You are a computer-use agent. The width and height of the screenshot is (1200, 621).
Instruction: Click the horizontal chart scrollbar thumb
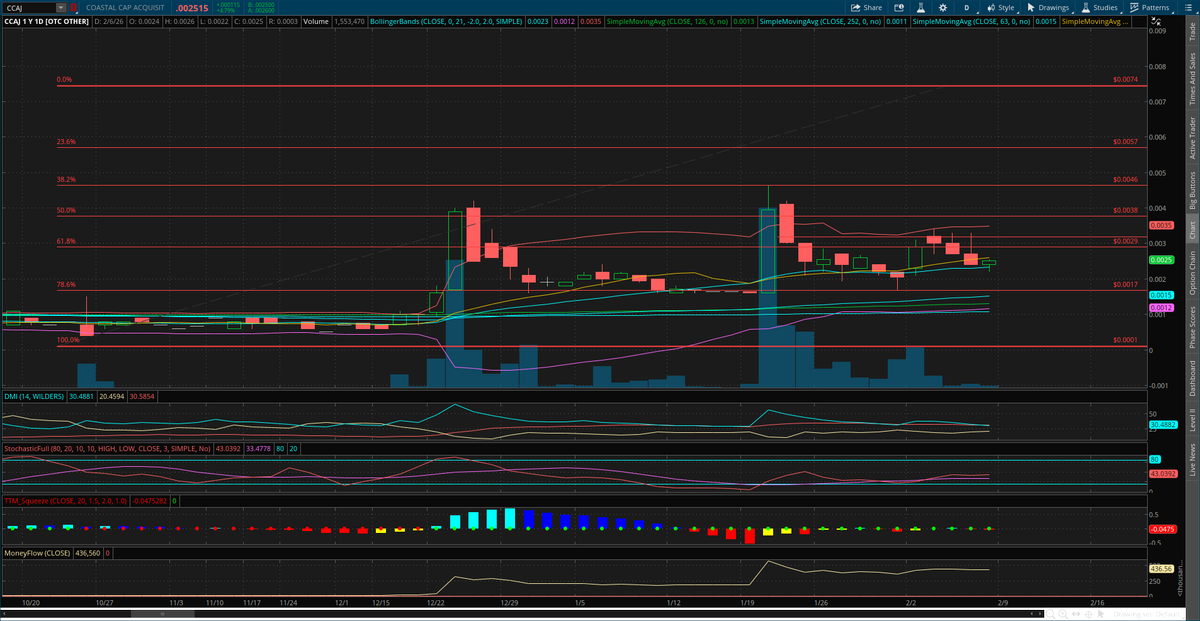pyautogui.click(x=163, y=614)
